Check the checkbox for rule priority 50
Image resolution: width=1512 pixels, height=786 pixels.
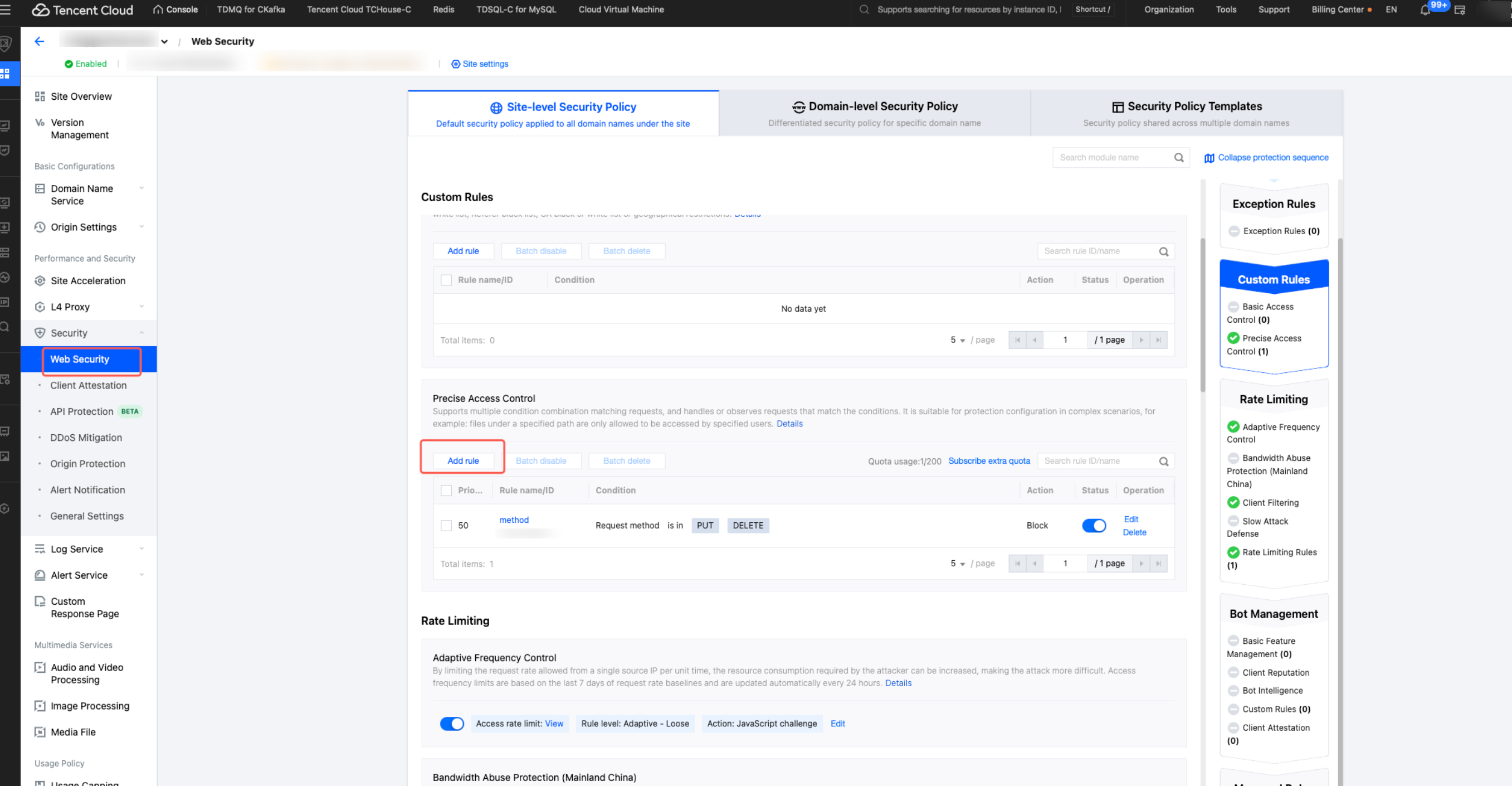pos(446,525)
